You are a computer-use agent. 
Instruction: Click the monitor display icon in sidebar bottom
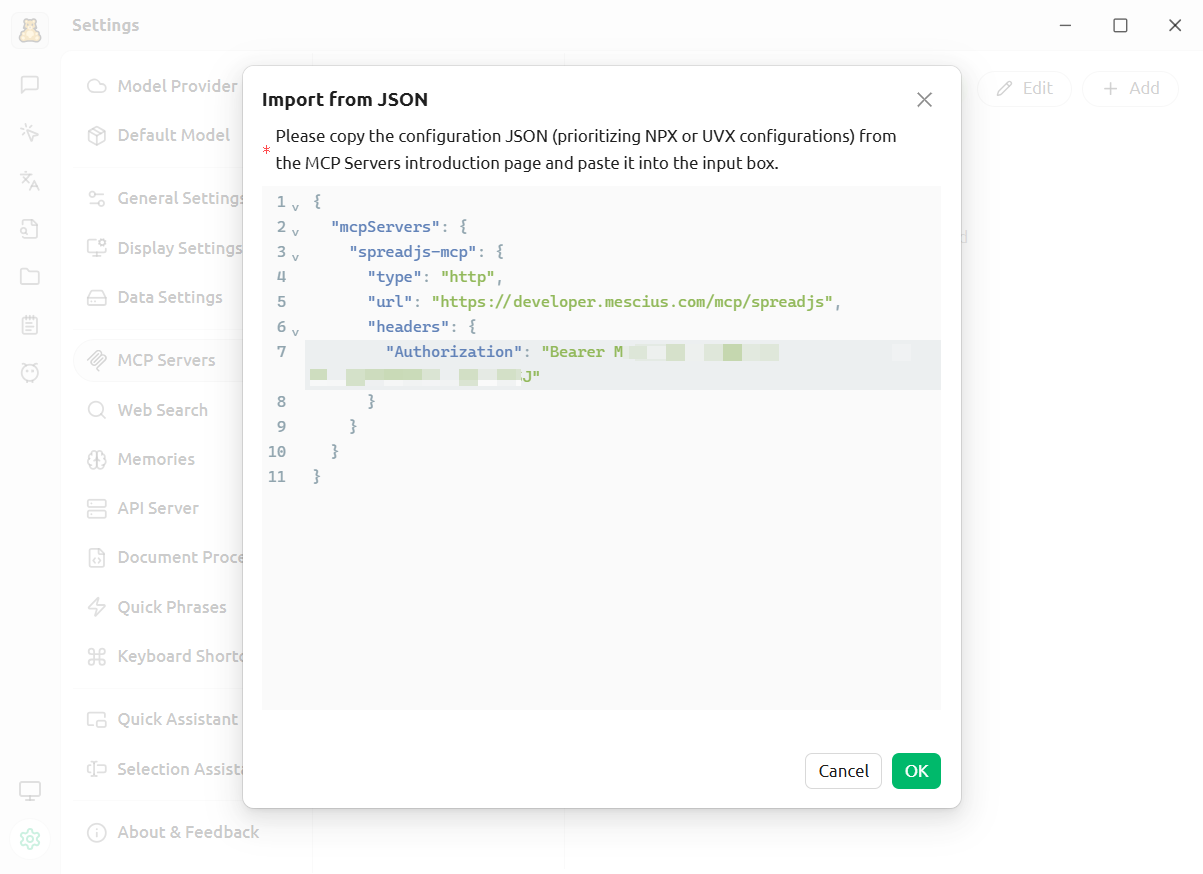point(30,791)
